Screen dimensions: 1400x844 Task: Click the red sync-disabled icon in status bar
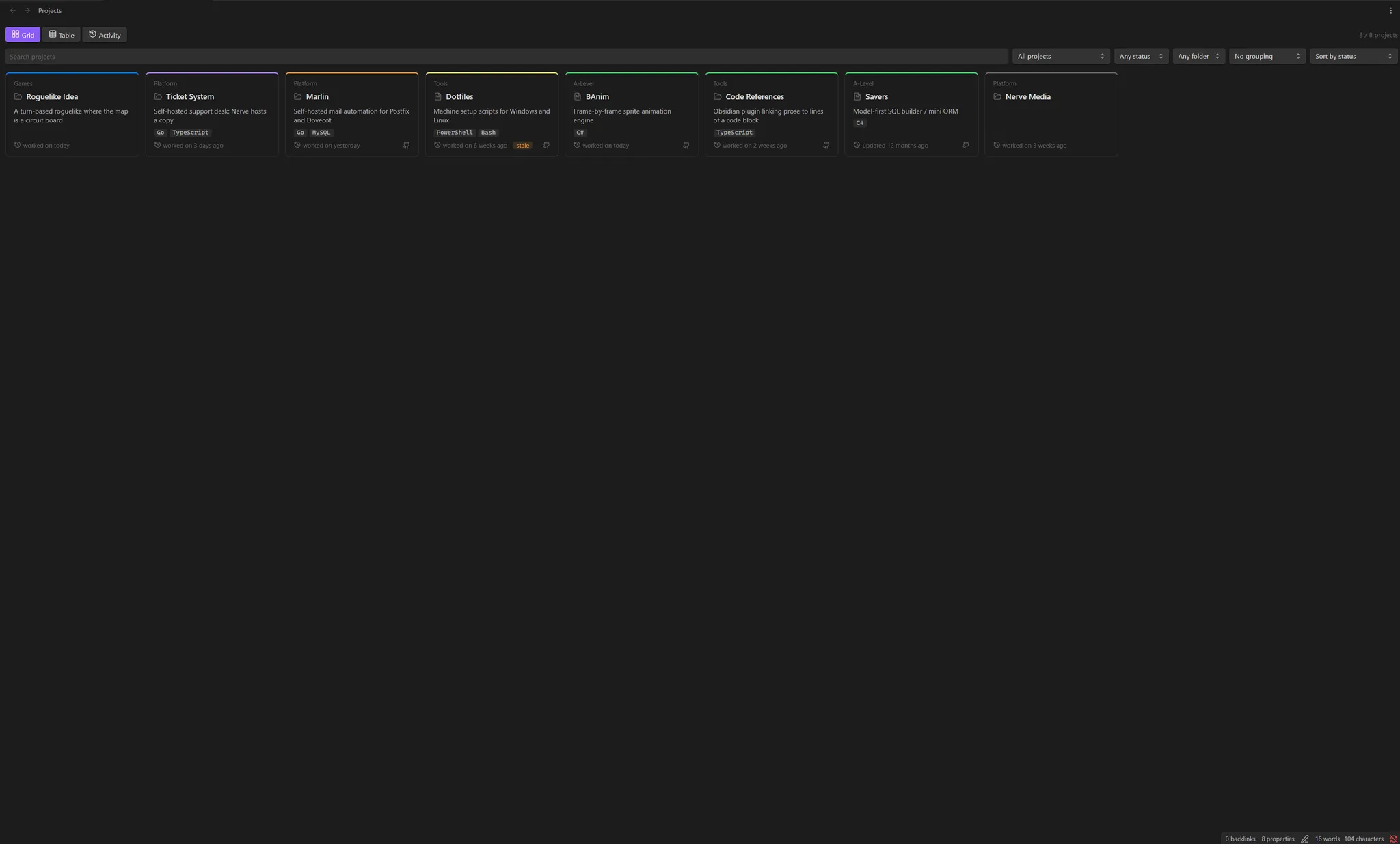1393,839
